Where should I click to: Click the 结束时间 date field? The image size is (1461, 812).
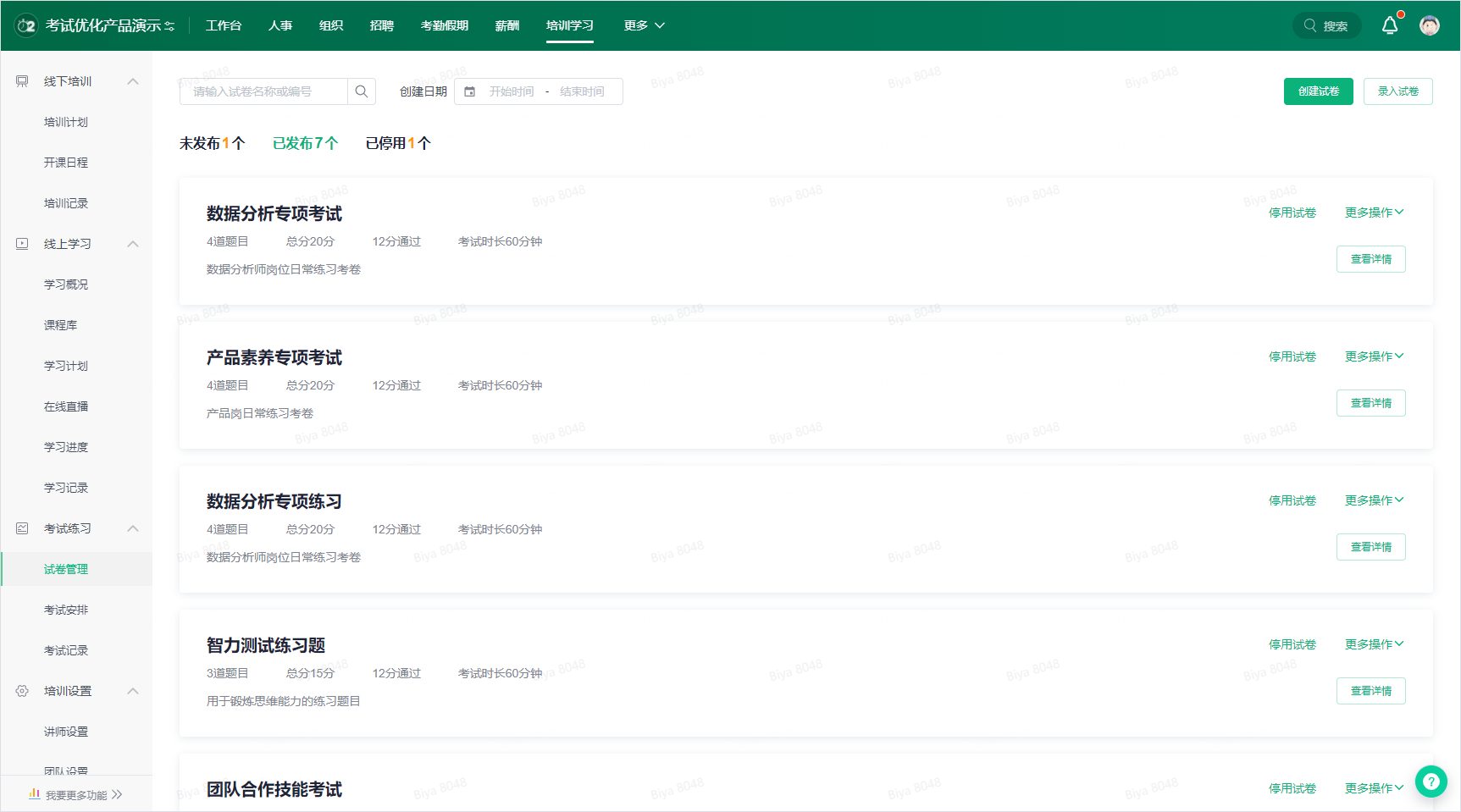coord(582,91)
